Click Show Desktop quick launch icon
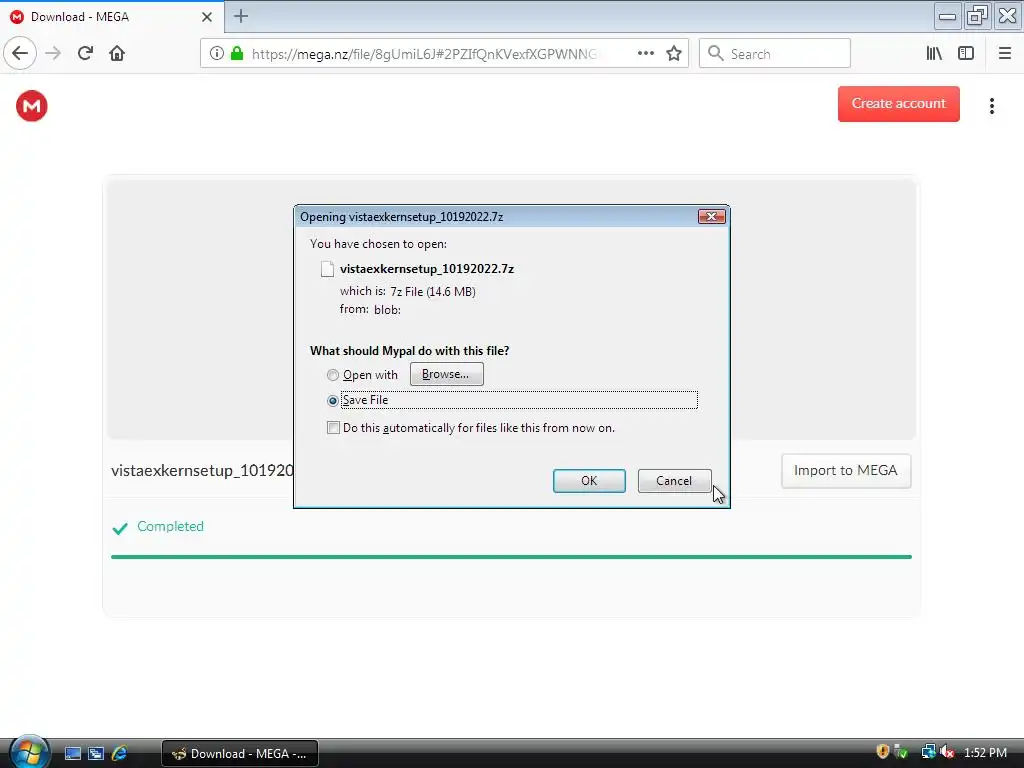The width and height of the screenshot is (1024, 768). click(x=72, y=754)
